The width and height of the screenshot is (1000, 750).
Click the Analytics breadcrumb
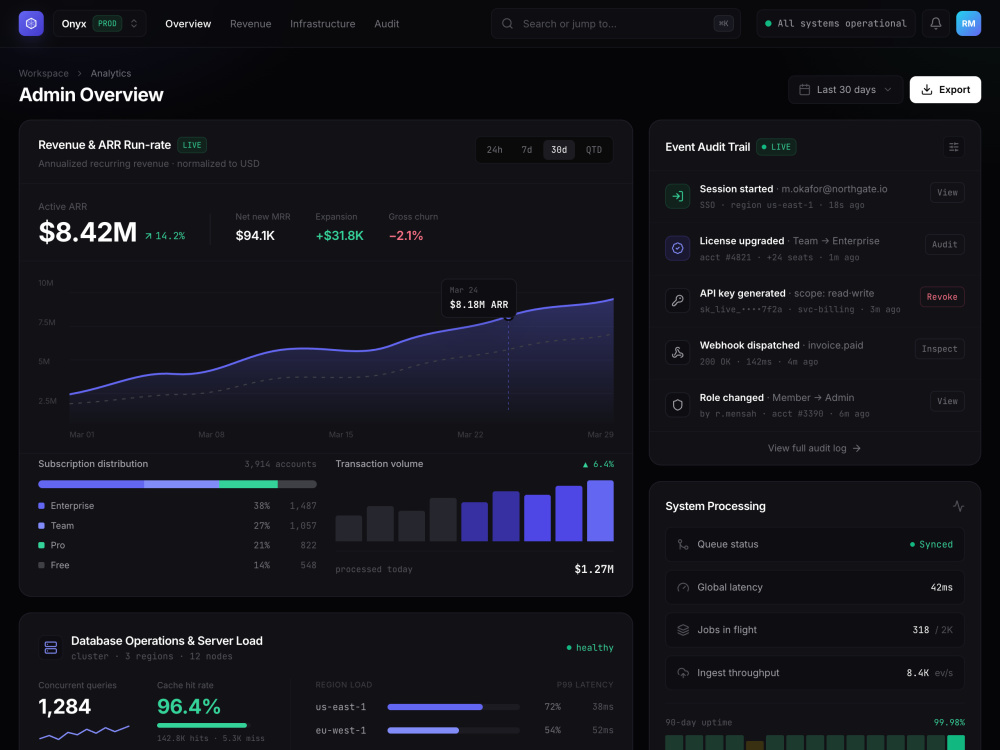coord(111,73)
